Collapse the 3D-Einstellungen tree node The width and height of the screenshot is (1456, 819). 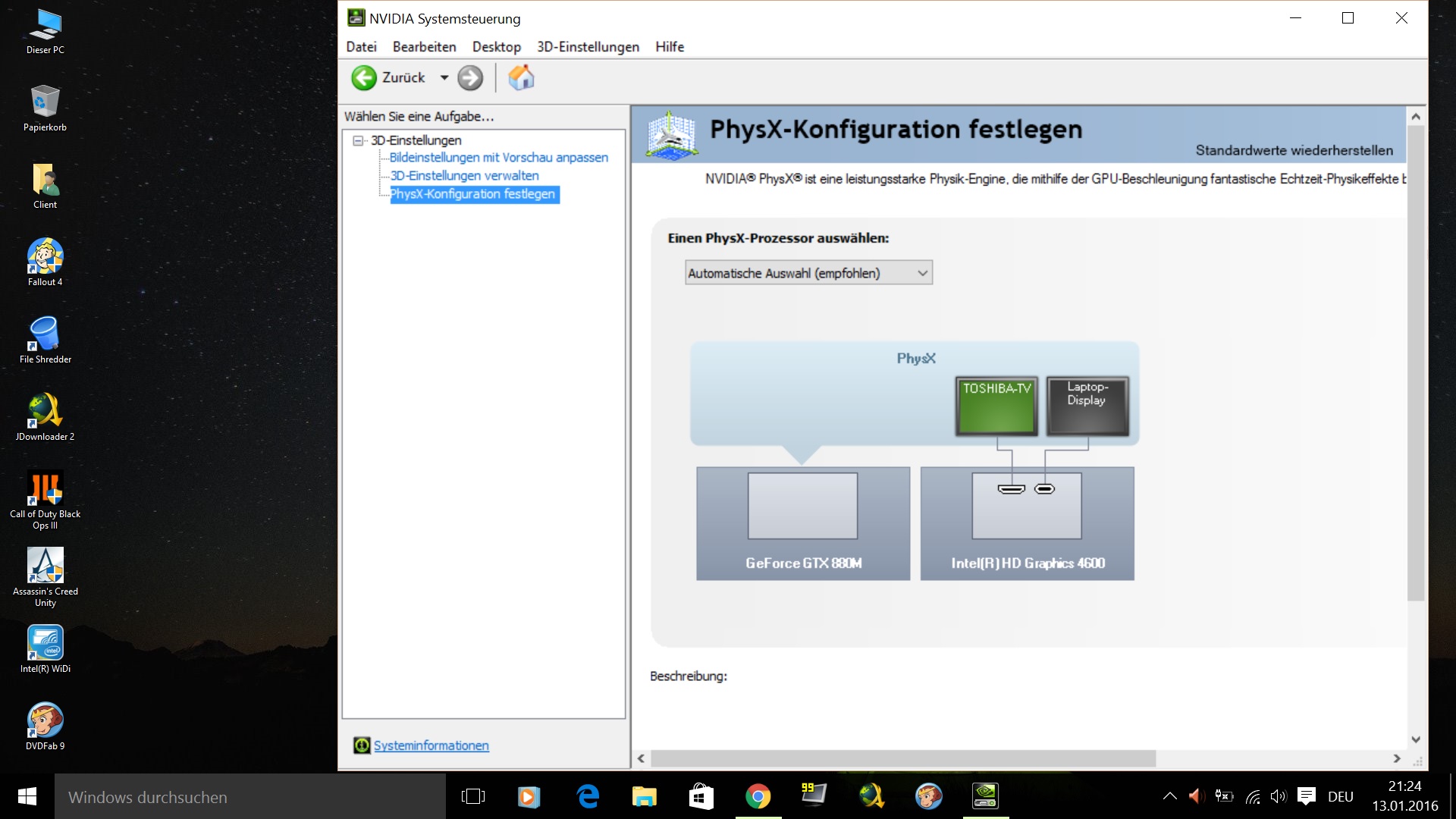(358, 140)
